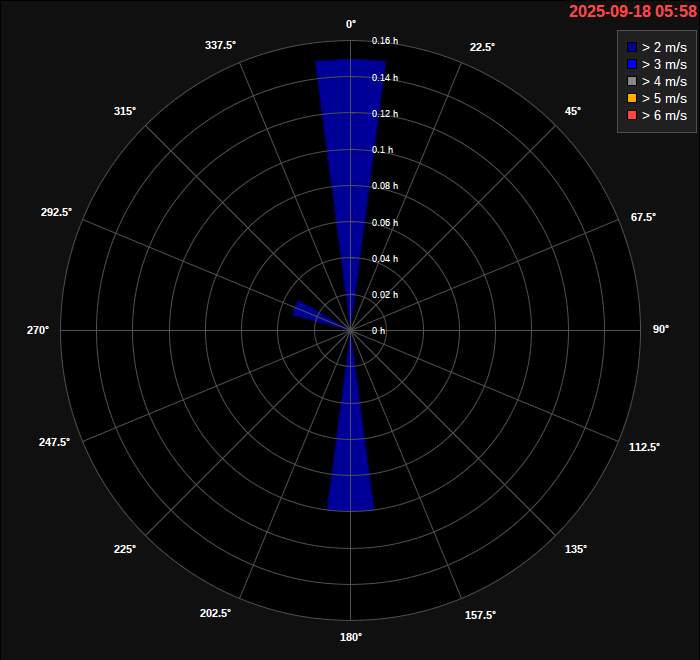Click the '180°' direction label
Viewport: 700px width, 660px height.
[x=351, y=637]
